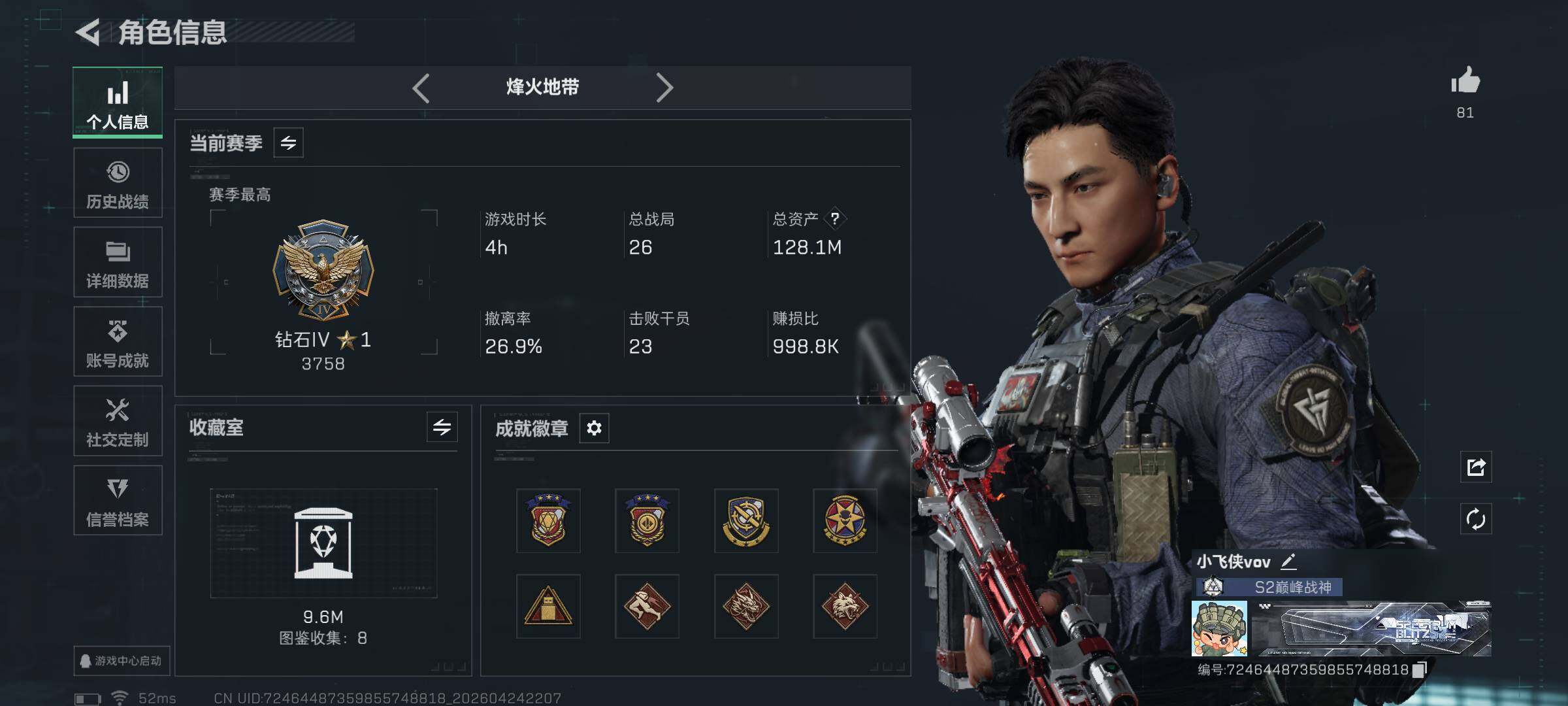Copy the player ID number

point(1419,670)
